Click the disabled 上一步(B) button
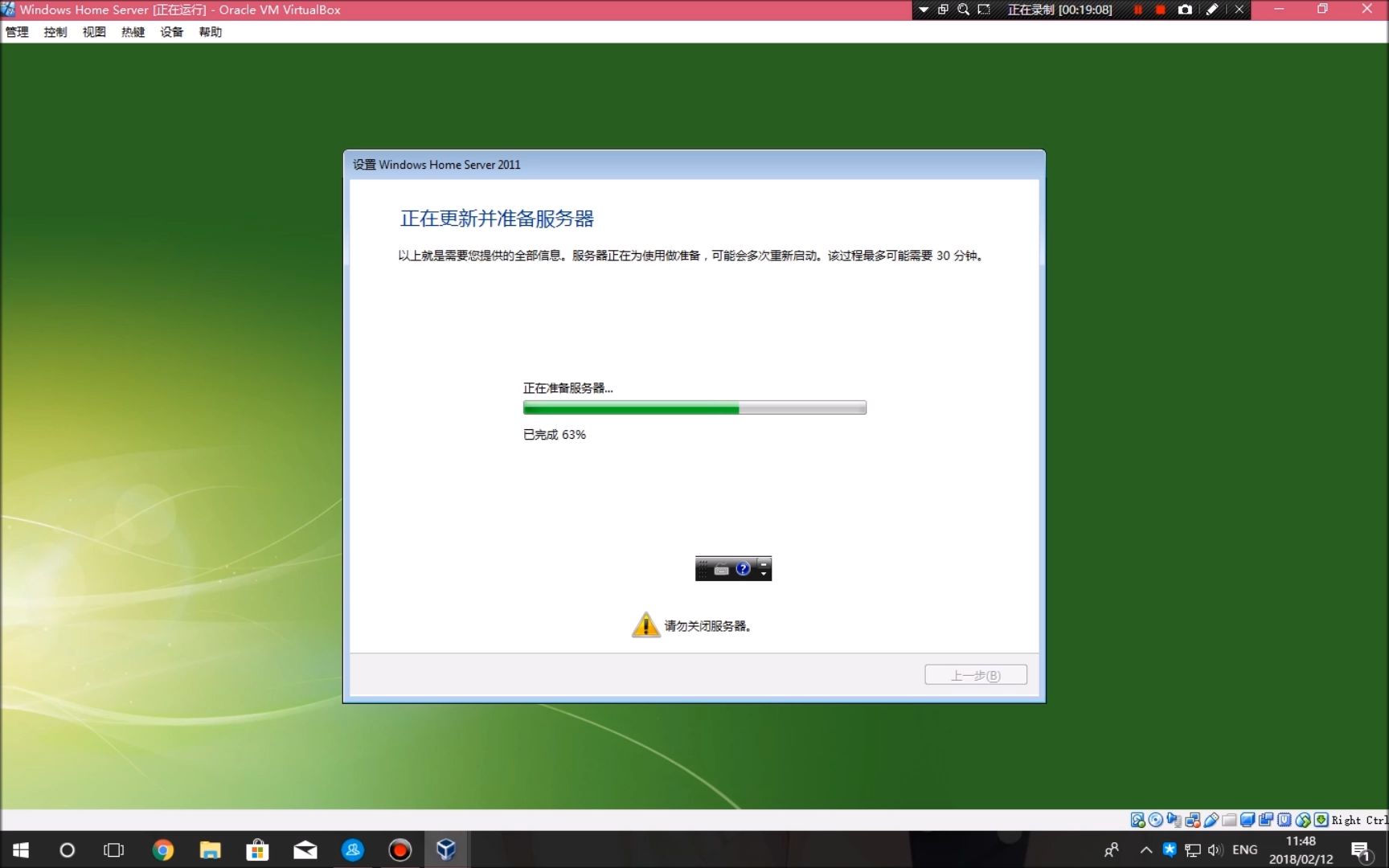1389x868 pixels. click(x=975, y=675)
